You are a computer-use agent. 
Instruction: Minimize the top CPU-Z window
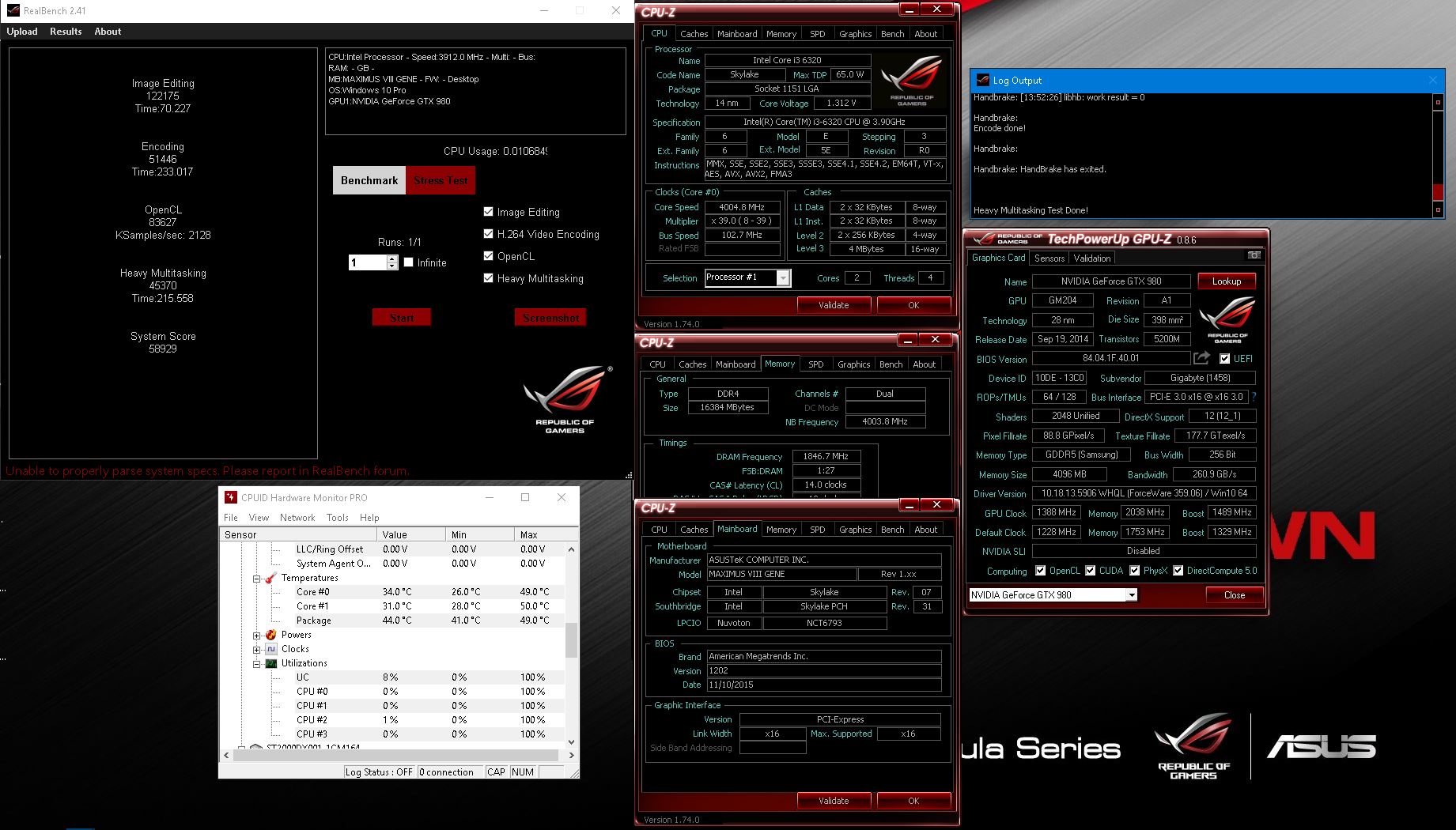click(910, 9)
